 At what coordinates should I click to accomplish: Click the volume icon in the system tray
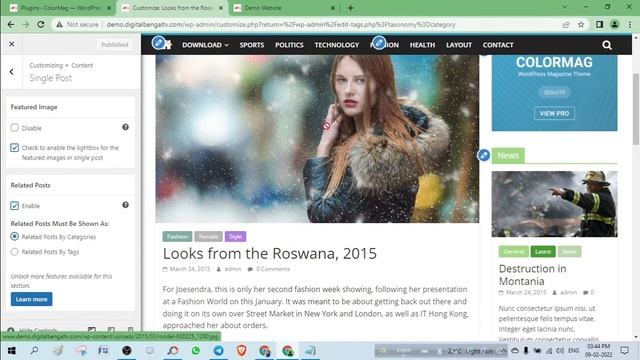click(560, 351)
